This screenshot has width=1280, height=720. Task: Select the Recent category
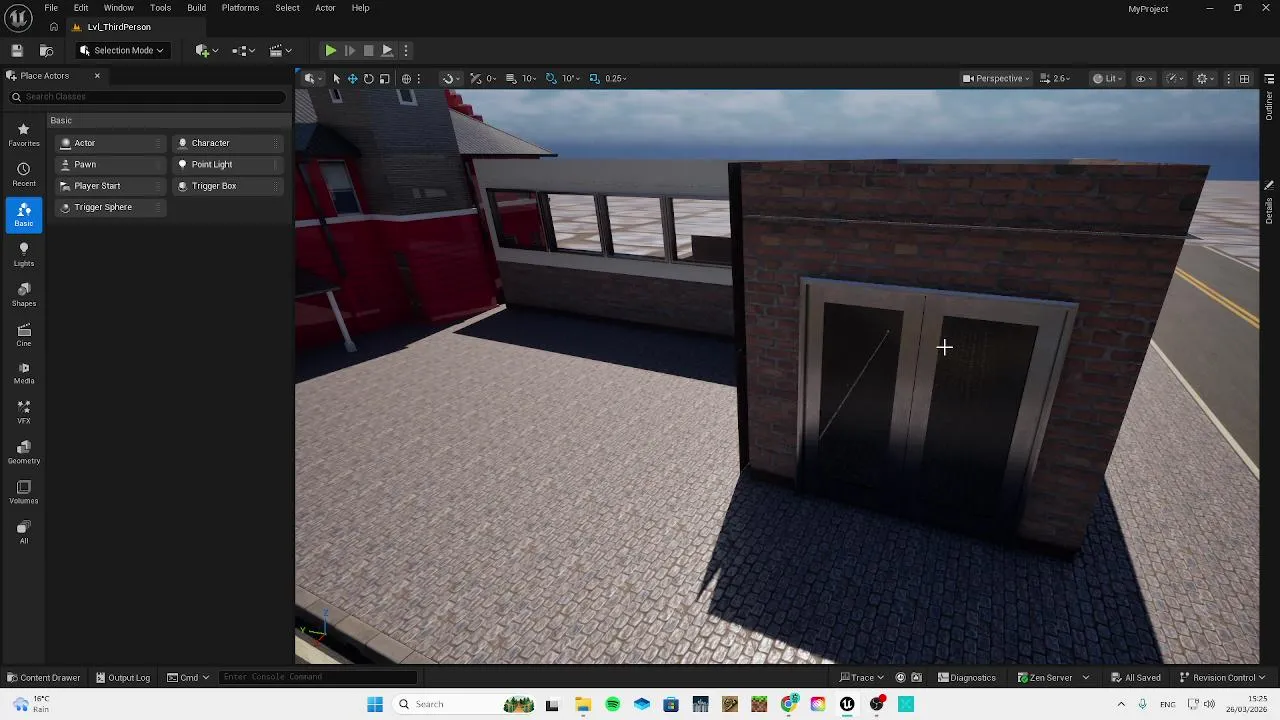[x=24, y=175]
